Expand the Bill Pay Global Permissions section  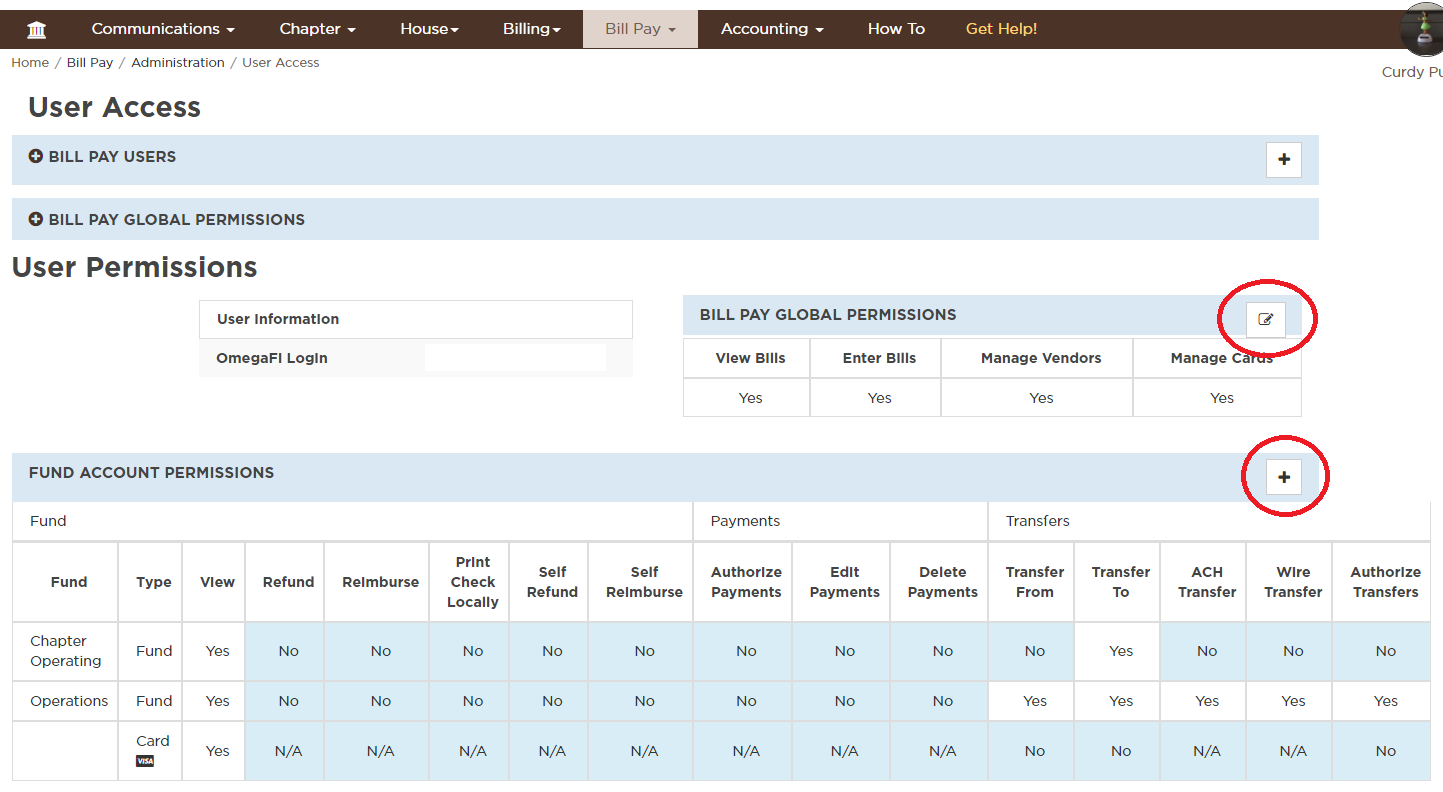click(166, 220)
